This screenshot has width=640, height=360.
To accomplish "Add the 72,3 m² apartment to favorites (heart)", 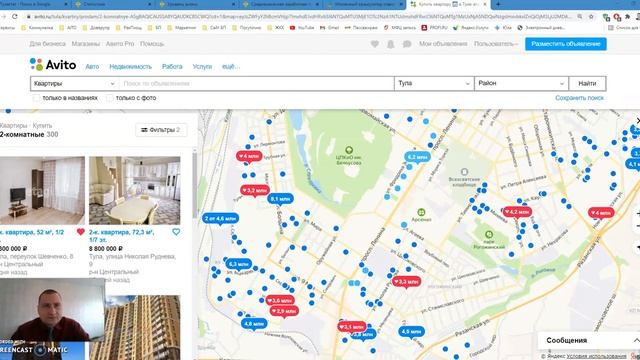I will [x=176, y=232].
